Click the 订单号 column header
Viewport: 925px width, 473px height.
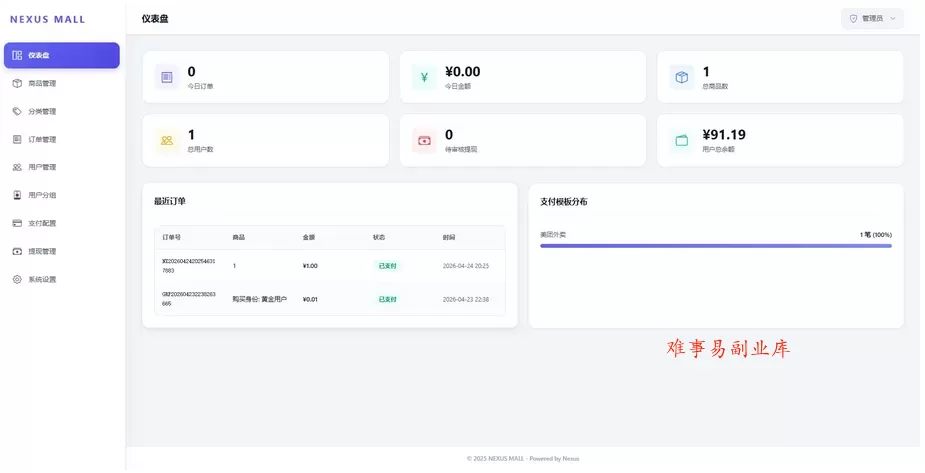click(172, 237)
